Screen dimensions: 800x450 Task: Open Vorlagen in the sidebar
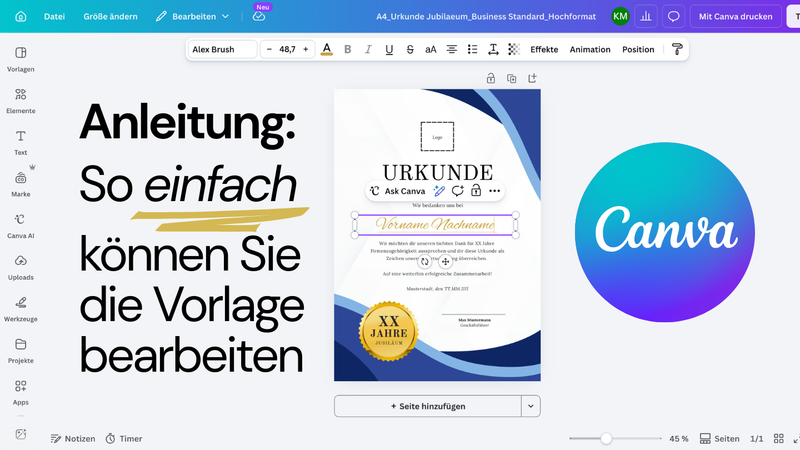[x=21, y=59]
